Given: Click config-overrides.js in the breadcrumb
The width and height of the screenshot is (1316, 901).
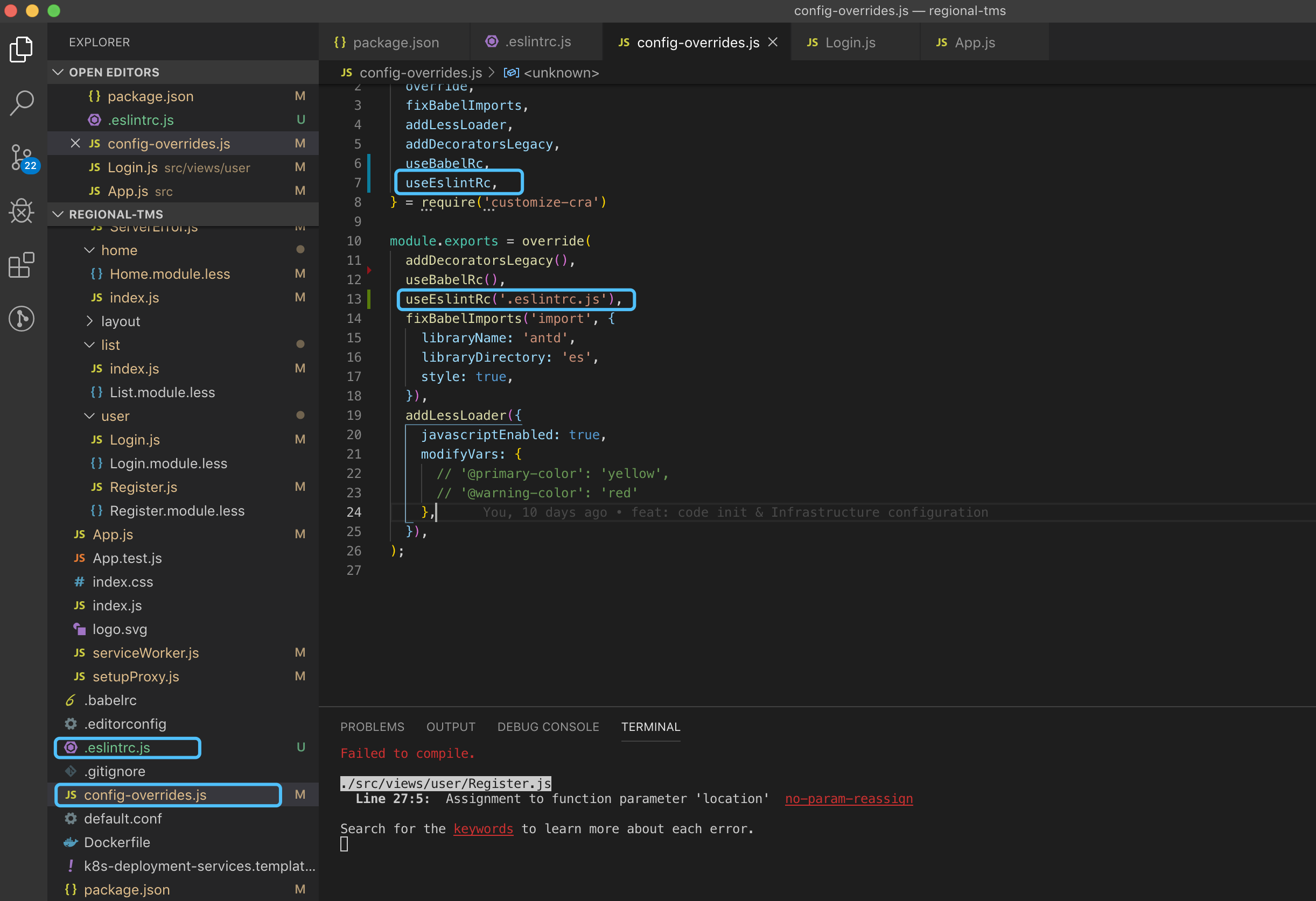Looking at the screenshot, I should [420, 73].
